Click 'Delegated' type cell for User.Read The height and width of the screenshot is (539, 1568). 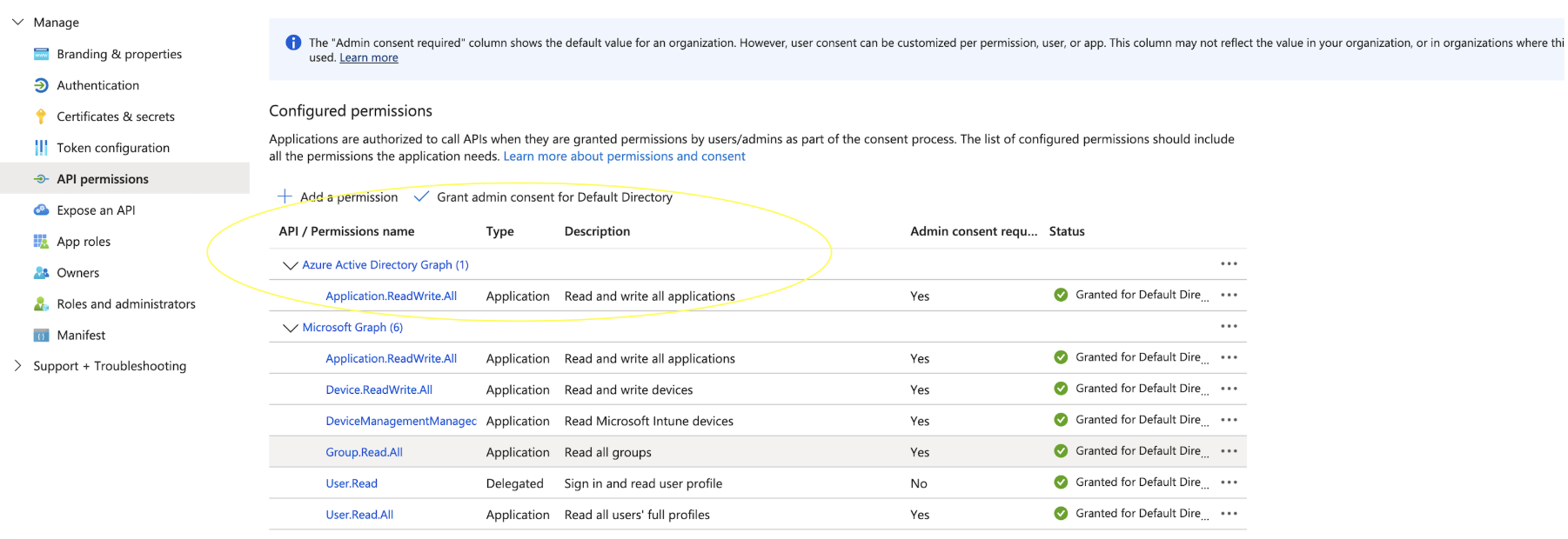coord(514,484)
